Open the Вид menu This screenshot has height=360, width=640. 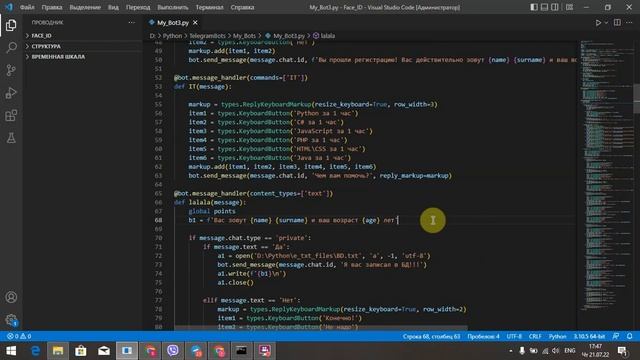pyautogui.click(x=113, y=7)
